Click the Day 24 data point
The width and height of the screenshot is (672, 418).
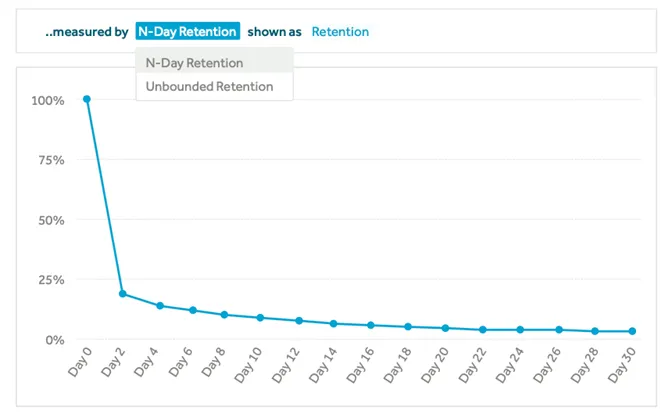click(x=520, y=330)
